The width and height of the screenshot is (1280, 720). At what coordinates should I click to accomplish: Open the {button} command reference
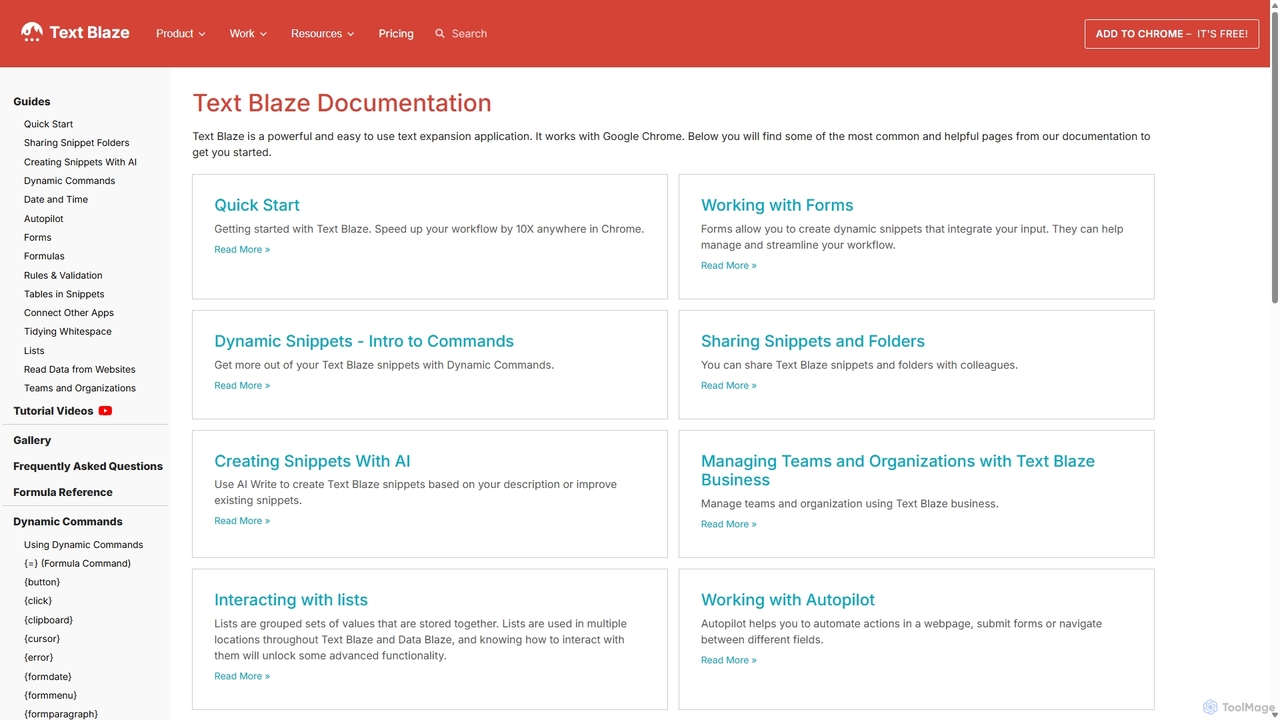point(42,582)
